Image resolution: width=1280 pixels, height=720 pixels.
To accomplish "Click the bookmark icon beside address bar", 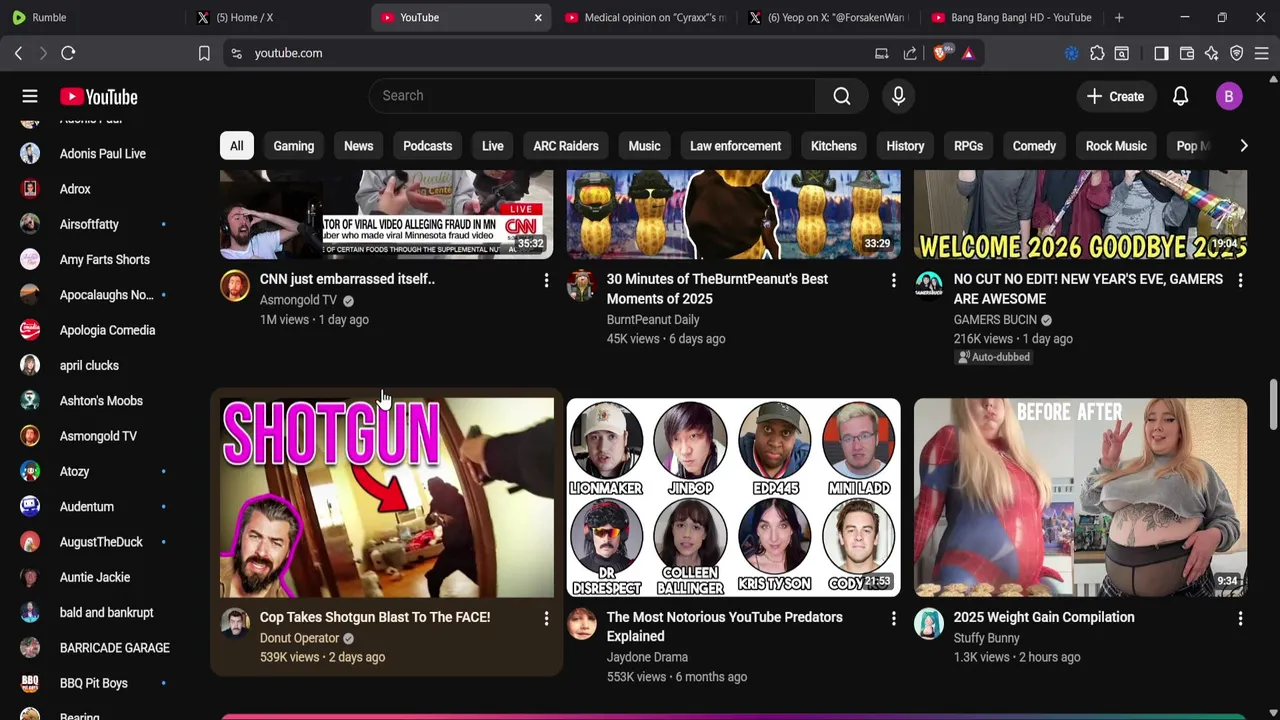I will coord(204,53).
